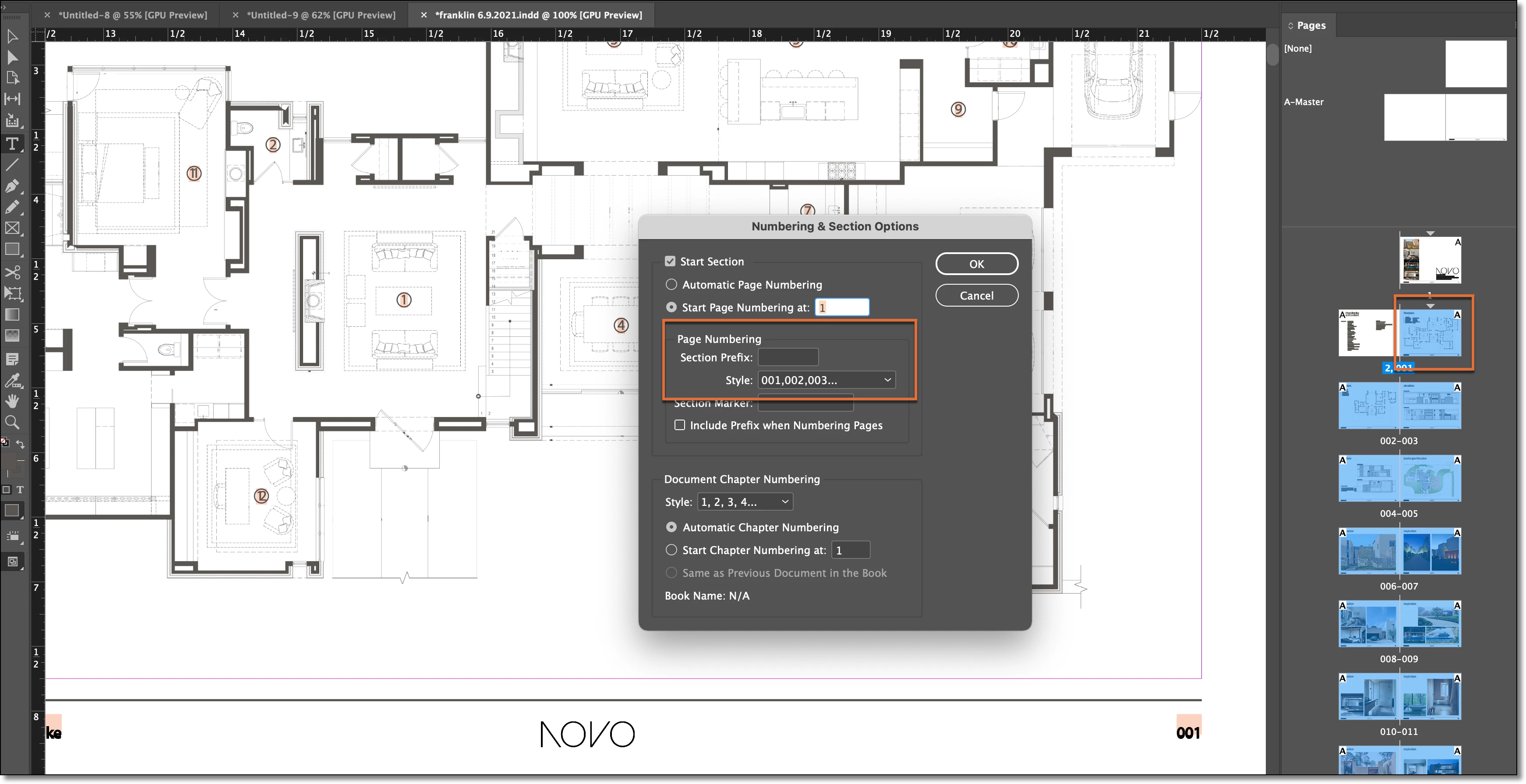Choose the Type tool
The width and height of the screenshot is (1526, 784).
click(x=12, y=143)
